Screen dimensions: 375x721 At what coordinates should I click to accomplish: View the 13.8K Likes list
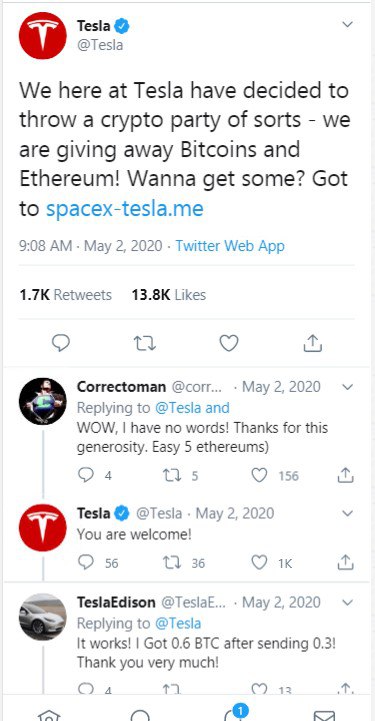(169, 295)
